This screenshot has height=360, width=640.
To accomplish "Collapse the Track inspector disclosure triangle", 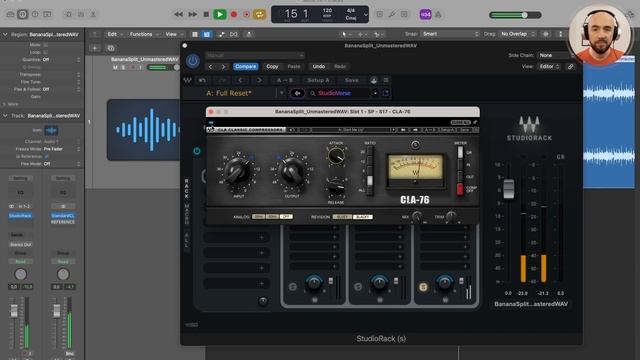I will [x=5, y=116].
